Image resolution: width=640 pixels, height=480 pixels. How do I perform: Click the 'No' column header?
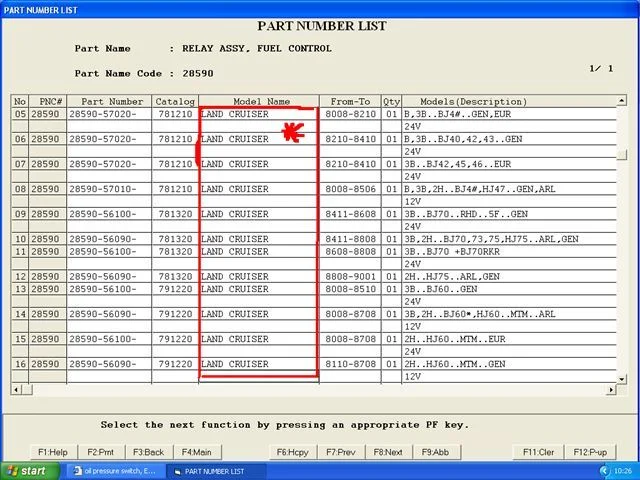click(20, 101)
